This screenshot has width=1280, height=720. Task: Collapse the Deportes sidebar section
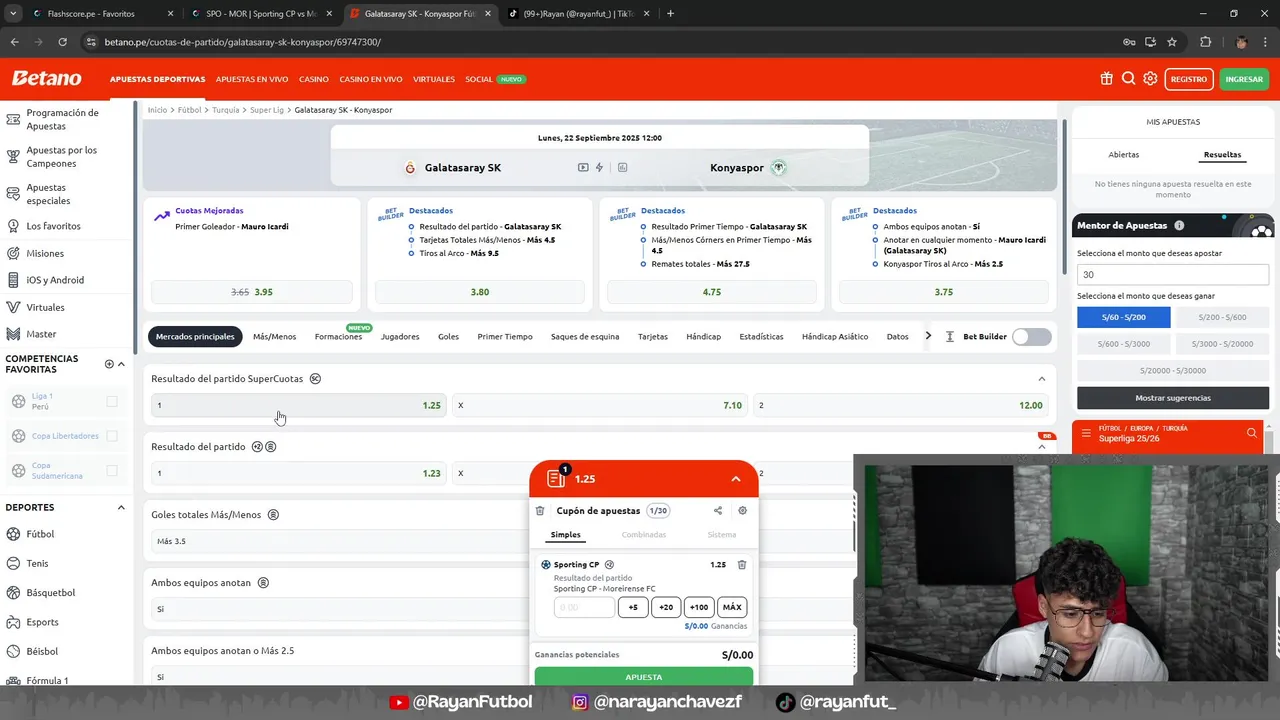click(122, 508)
